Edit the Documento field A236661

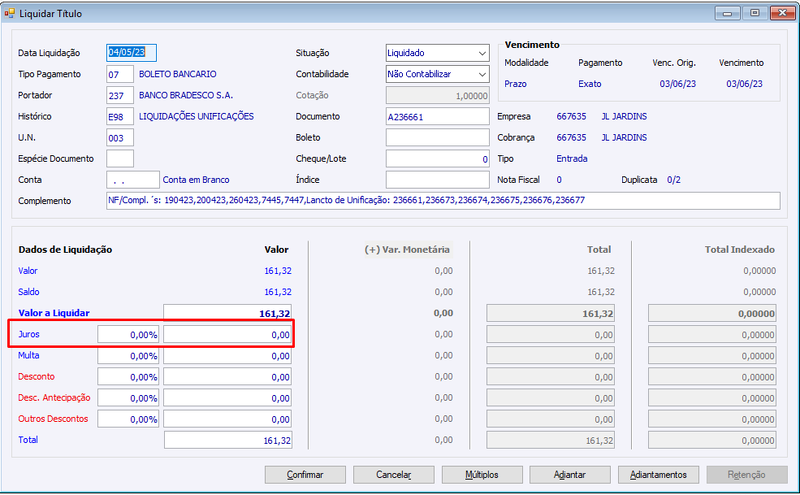tap(437, 117)
